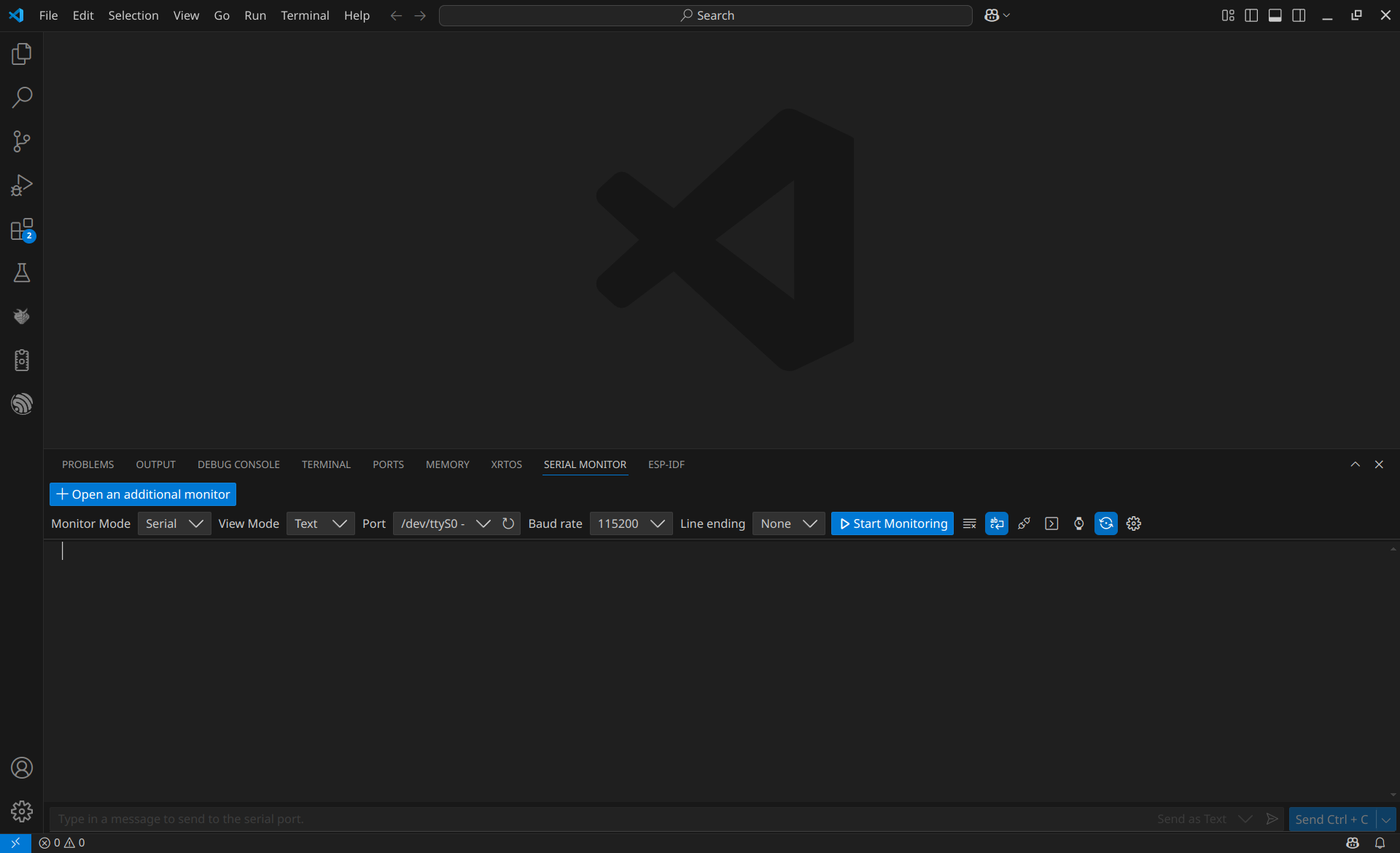This screenshot has height=853, width=1400.
Task: Toggle primary side bar visibility
Action: [x=1251, y=15]
